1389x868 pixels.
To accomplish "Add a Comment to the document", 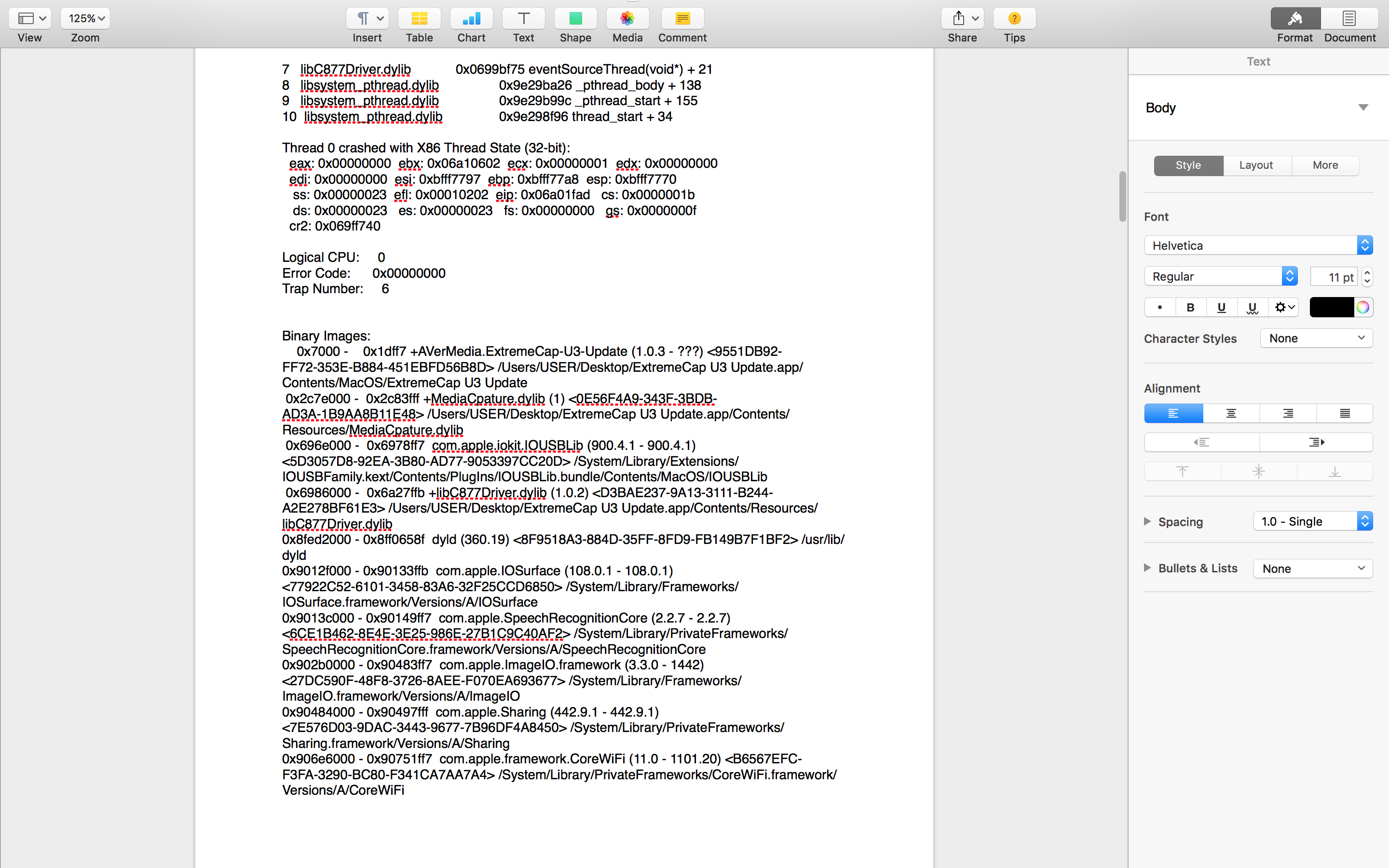I will 682,19.
